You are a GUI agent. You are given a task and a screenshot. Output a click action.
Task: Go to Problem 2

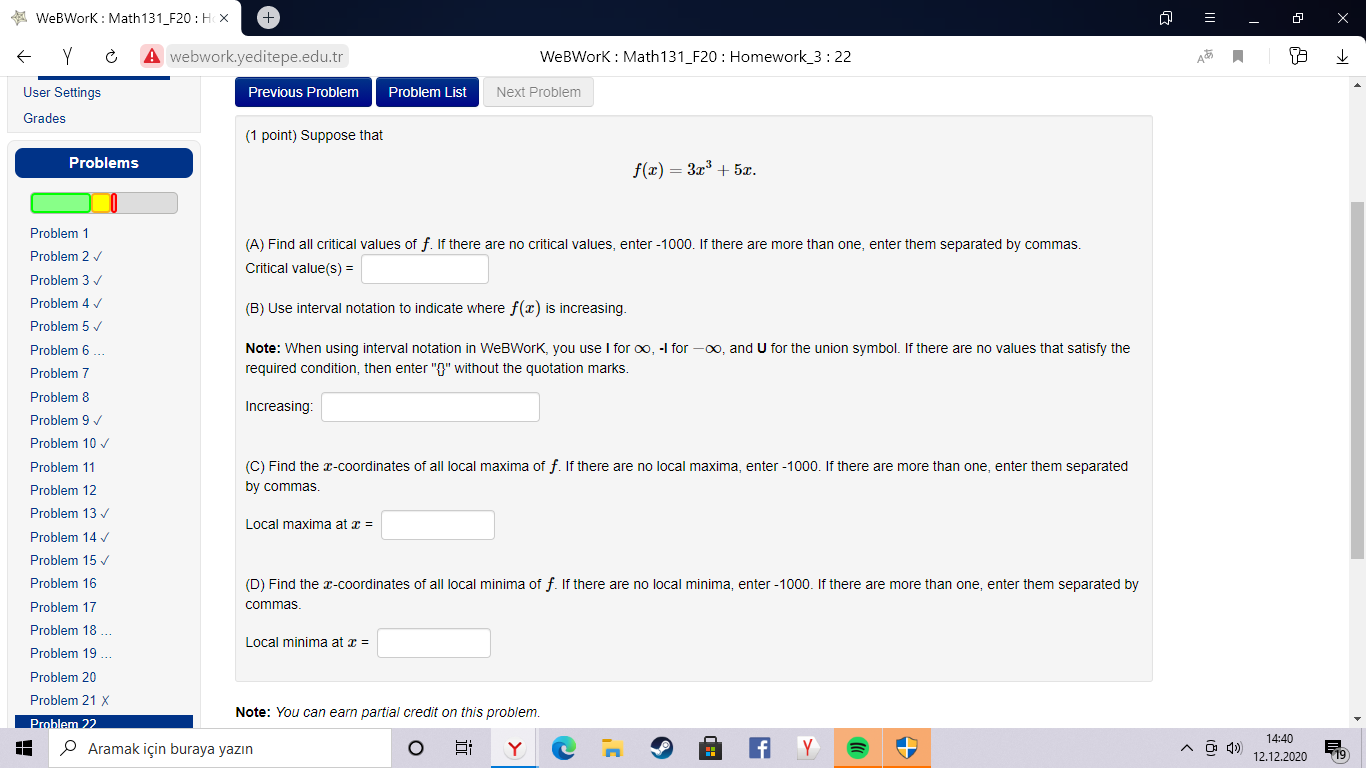(66, 256)
